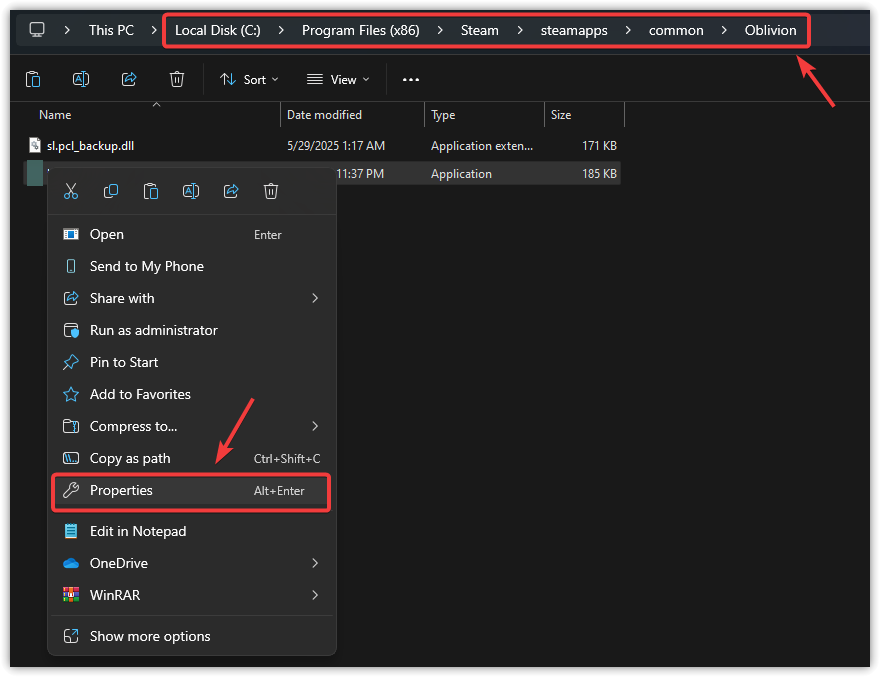Open the View dropdown

click(338, 79)
